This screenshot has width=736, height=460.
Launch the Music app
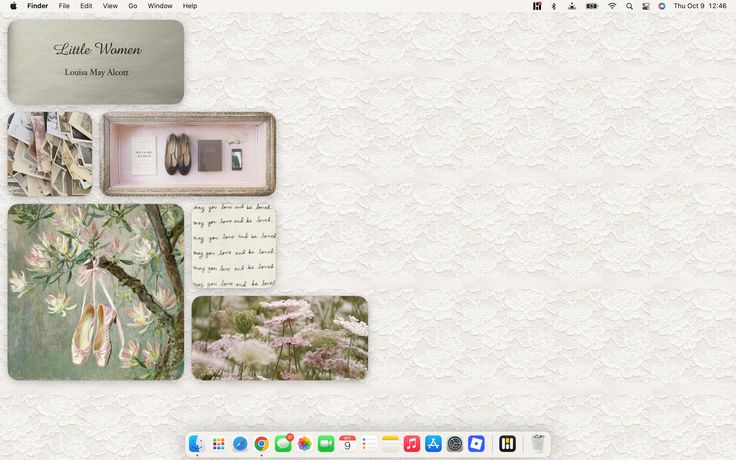(x=412, y=444)
